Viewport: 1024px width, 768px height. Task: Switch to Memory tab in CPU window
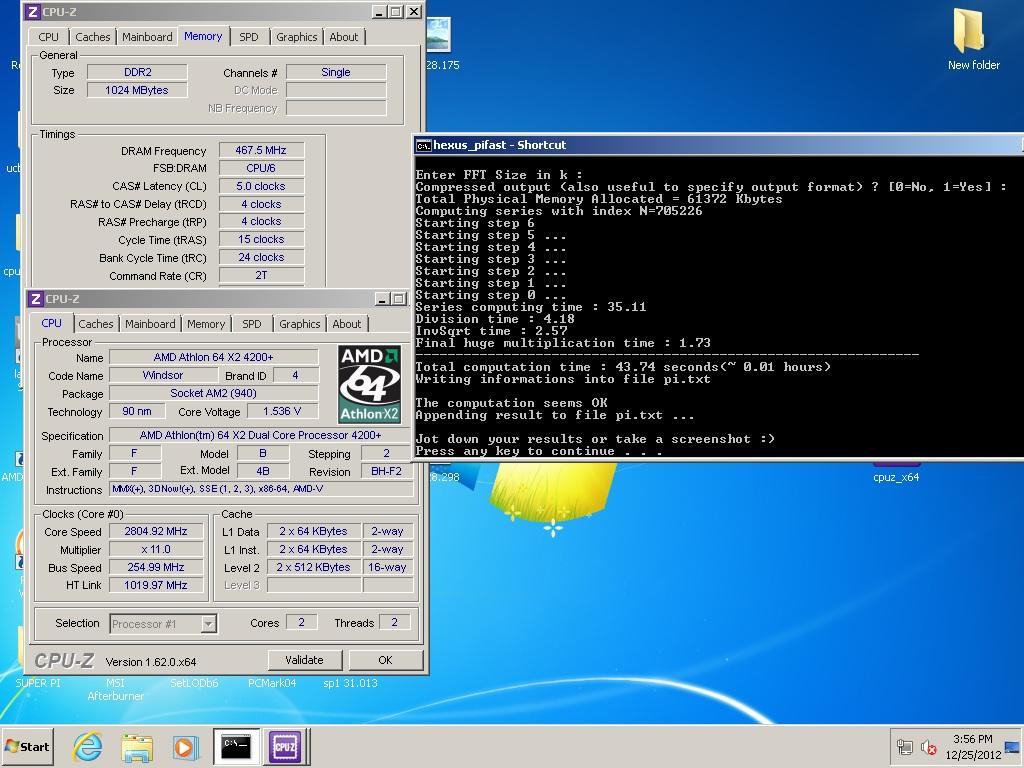click(x=206, y=324)
